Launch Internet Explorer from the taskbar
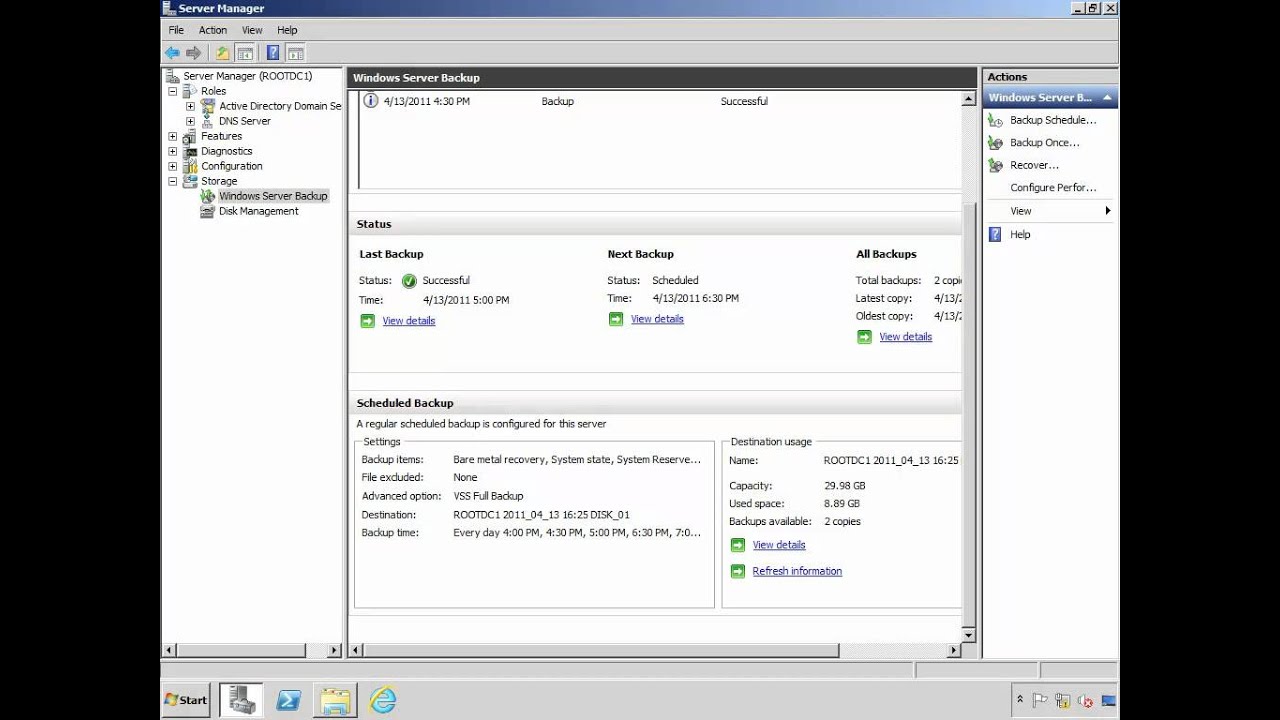 click(x=383, y=700)
